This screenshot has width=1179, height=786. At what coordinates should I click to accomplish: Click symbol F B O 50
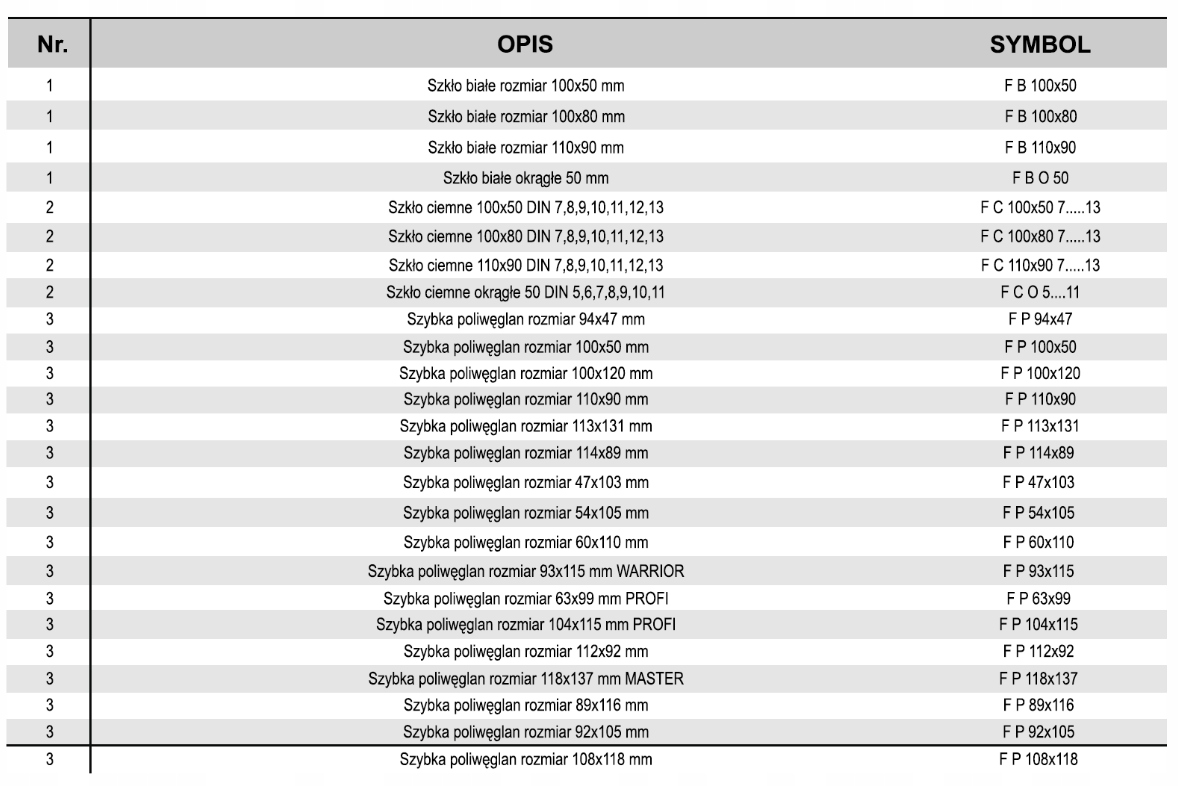click(1040, 179)
